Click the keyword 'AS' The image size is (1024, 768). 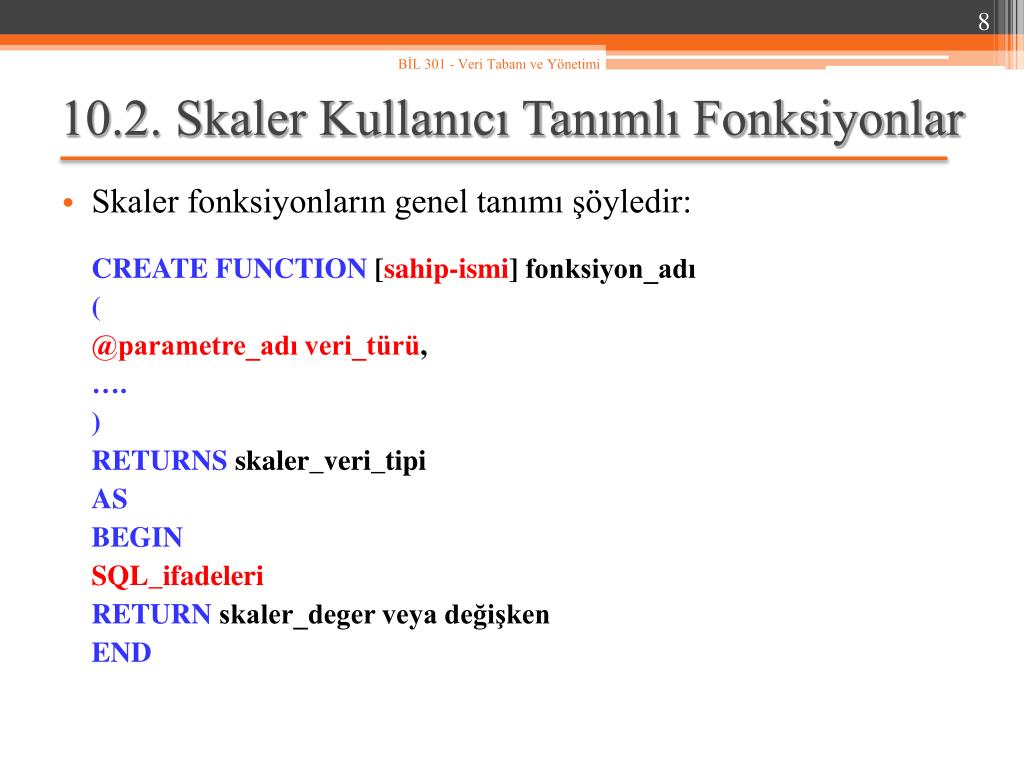pyautogui.click(x=110, y=499)
